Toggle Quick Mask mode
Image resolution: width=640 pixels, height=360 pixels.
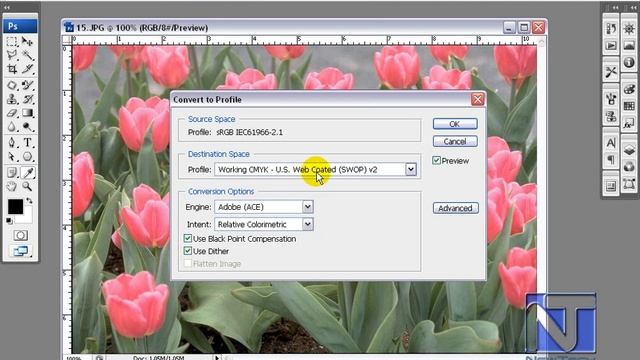[x=20, y=235]
